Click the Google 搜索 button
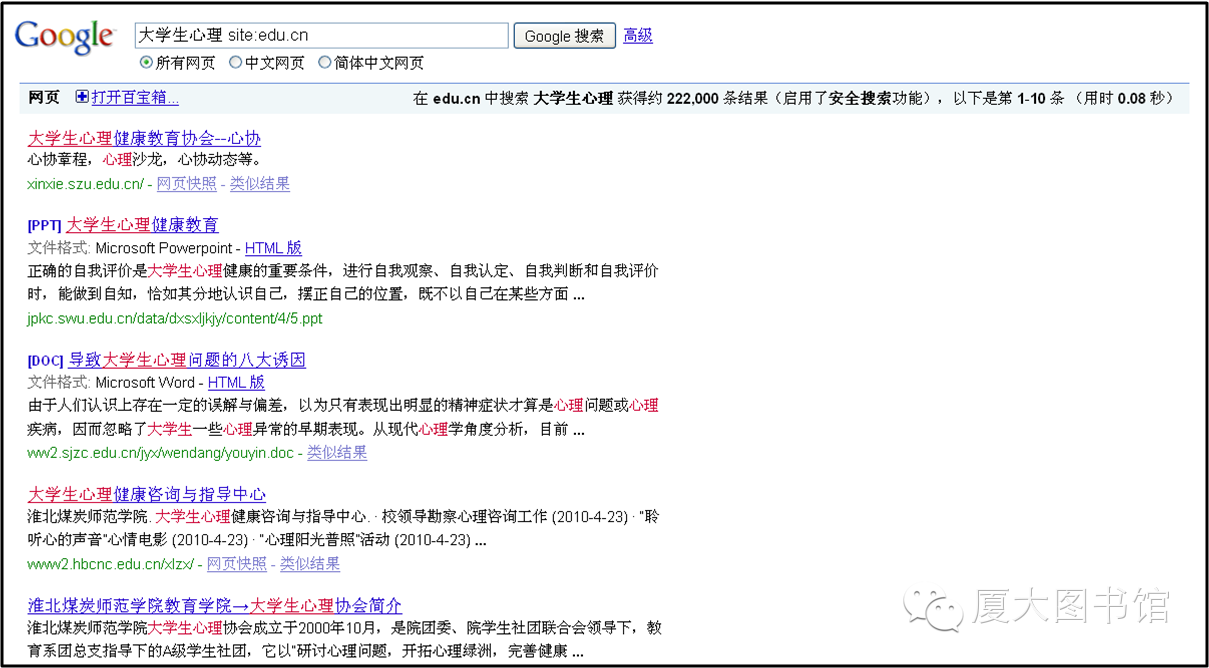 pos(564,36)
